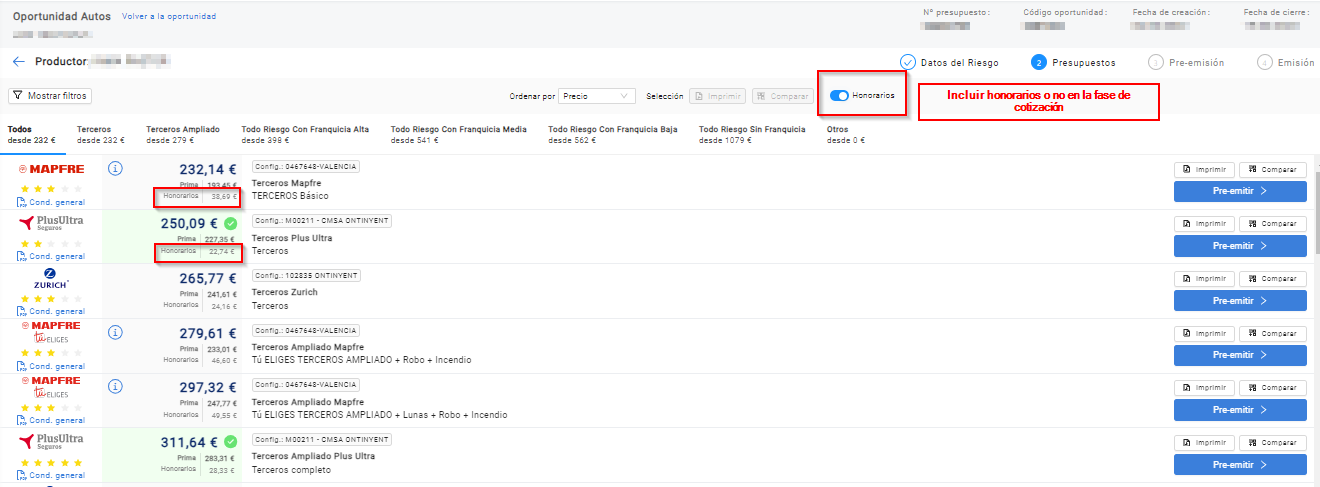
Task: Click the Selección Imprimir toolbar button
Action: tap(718, 96)
